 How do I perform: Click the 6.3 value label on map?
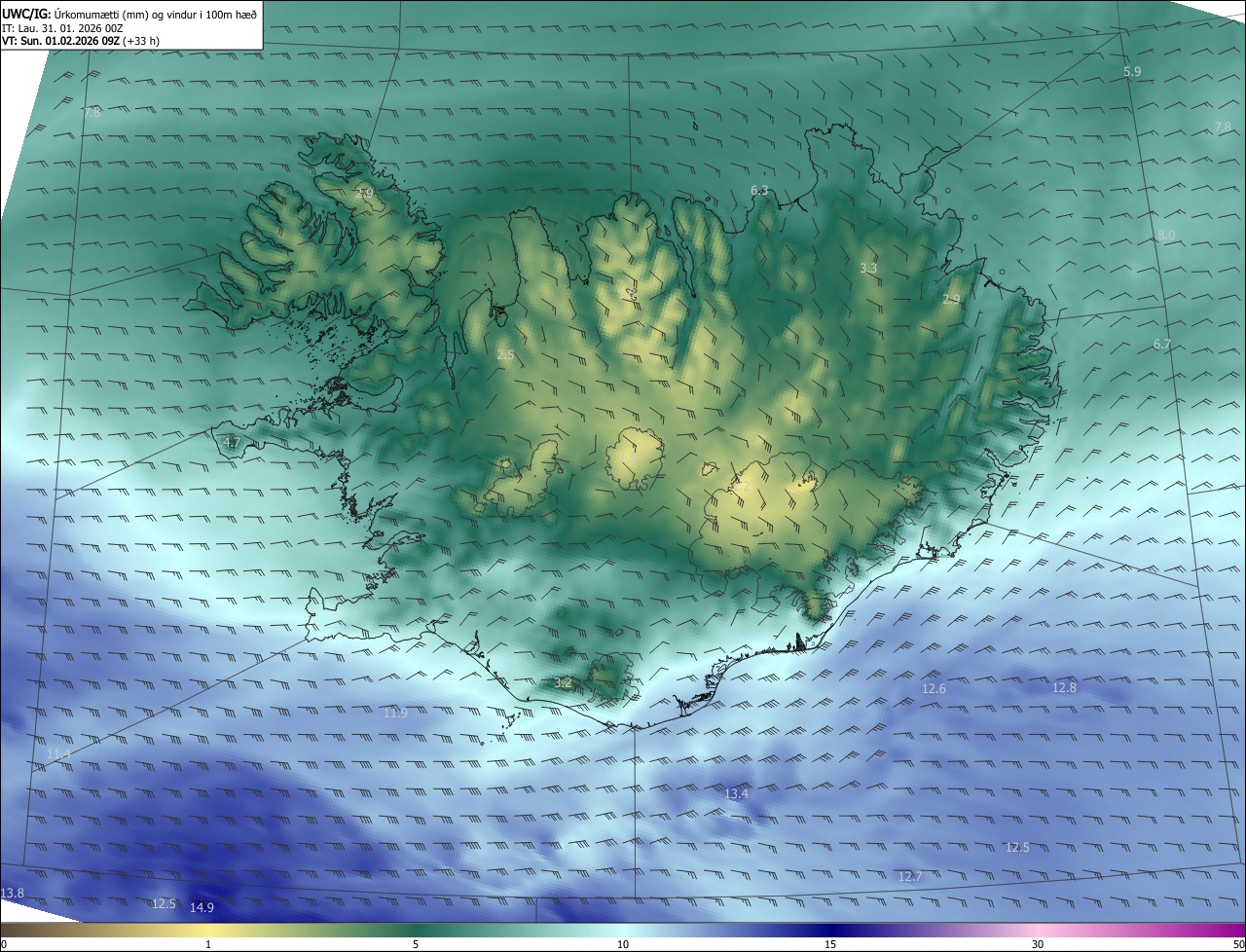click(x=759, y=190)
